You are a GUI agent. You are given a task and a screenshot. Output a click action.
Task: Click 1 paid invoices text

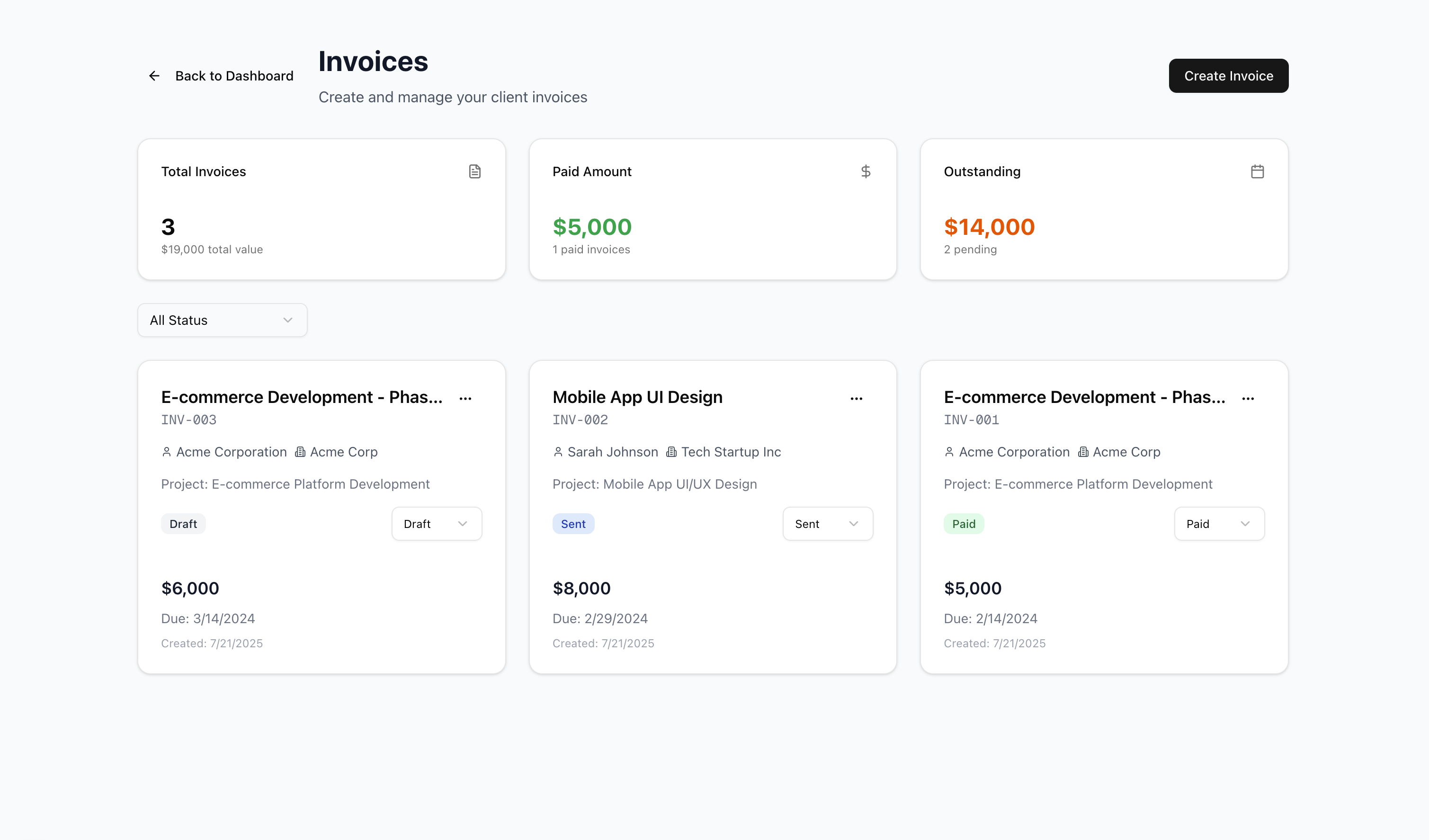pos(591,250)
